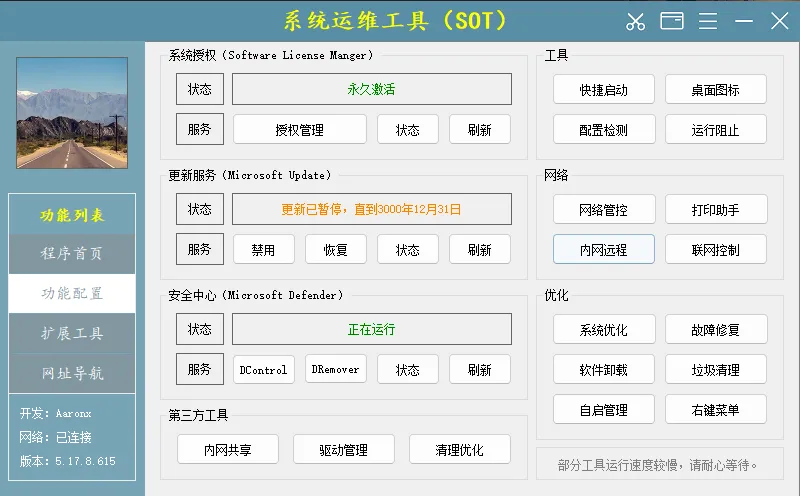Click 禁用 in Microsoft Update section
Image resolution: width=800 pixels, height=496 pixels.
[264, 250]
